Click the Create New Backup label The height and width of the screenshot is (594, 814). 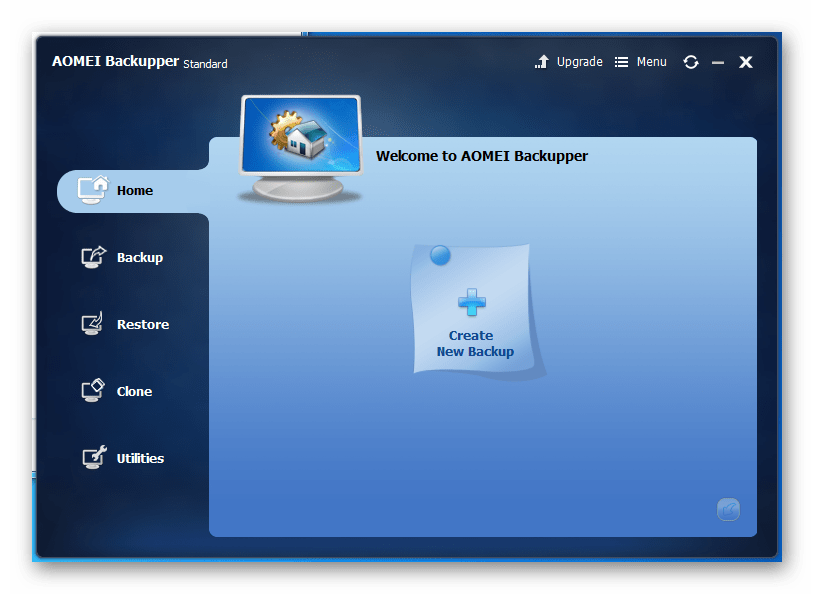[x=475, y=344]
